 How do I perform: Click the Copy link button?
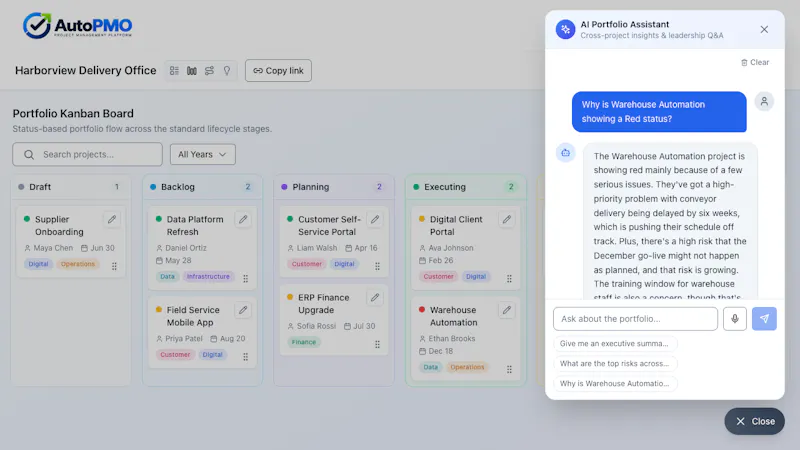(279, 70)
